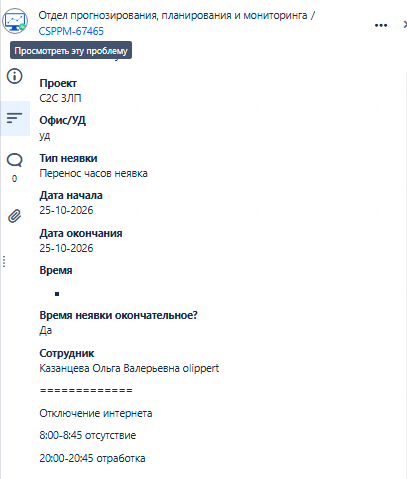Click the project avatar monitor icon
The image size is (407, 479).
(x=15, y=21)
